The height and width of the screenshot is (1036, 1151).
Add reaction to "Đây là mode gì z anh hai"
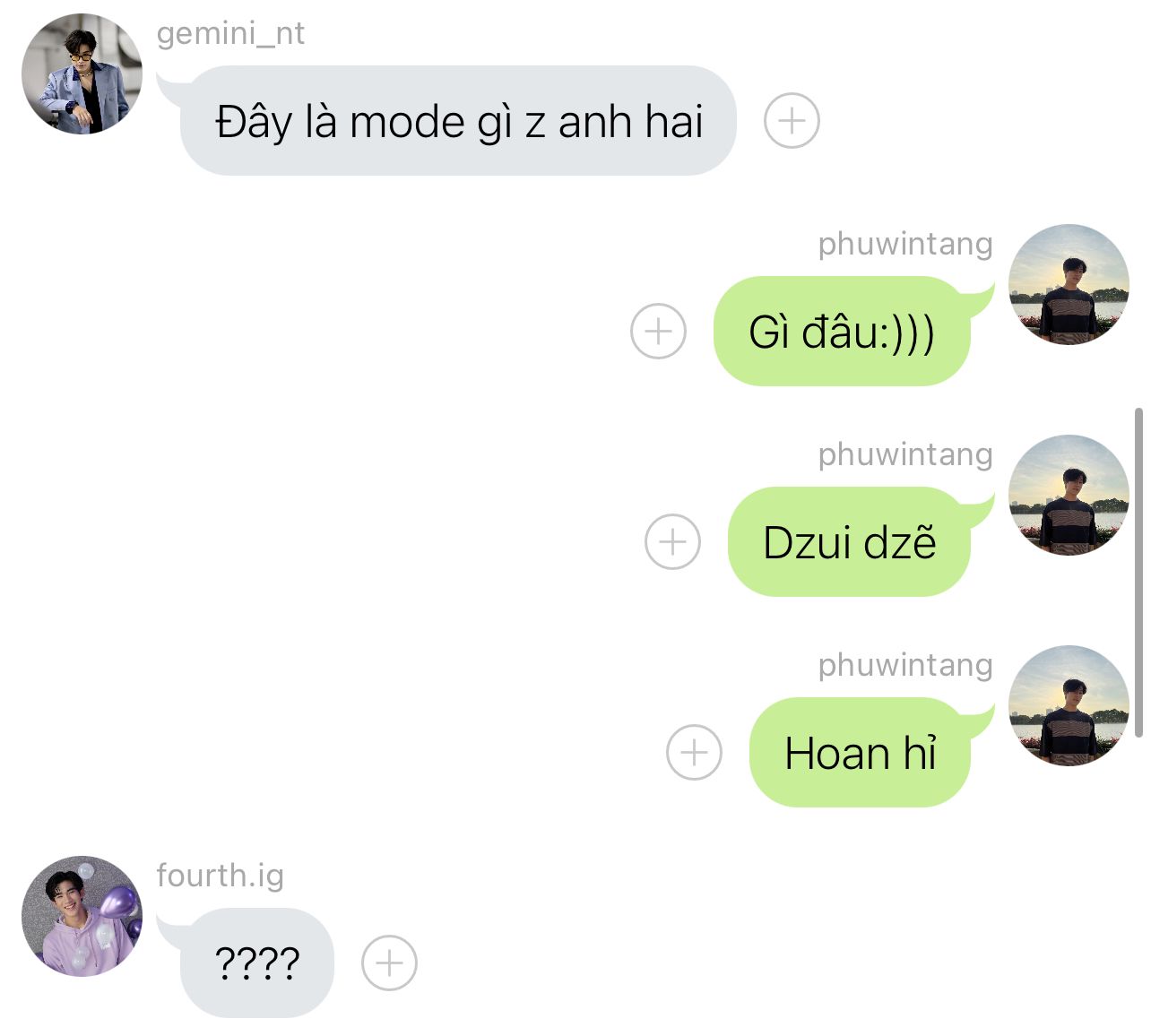click(792, 120)
